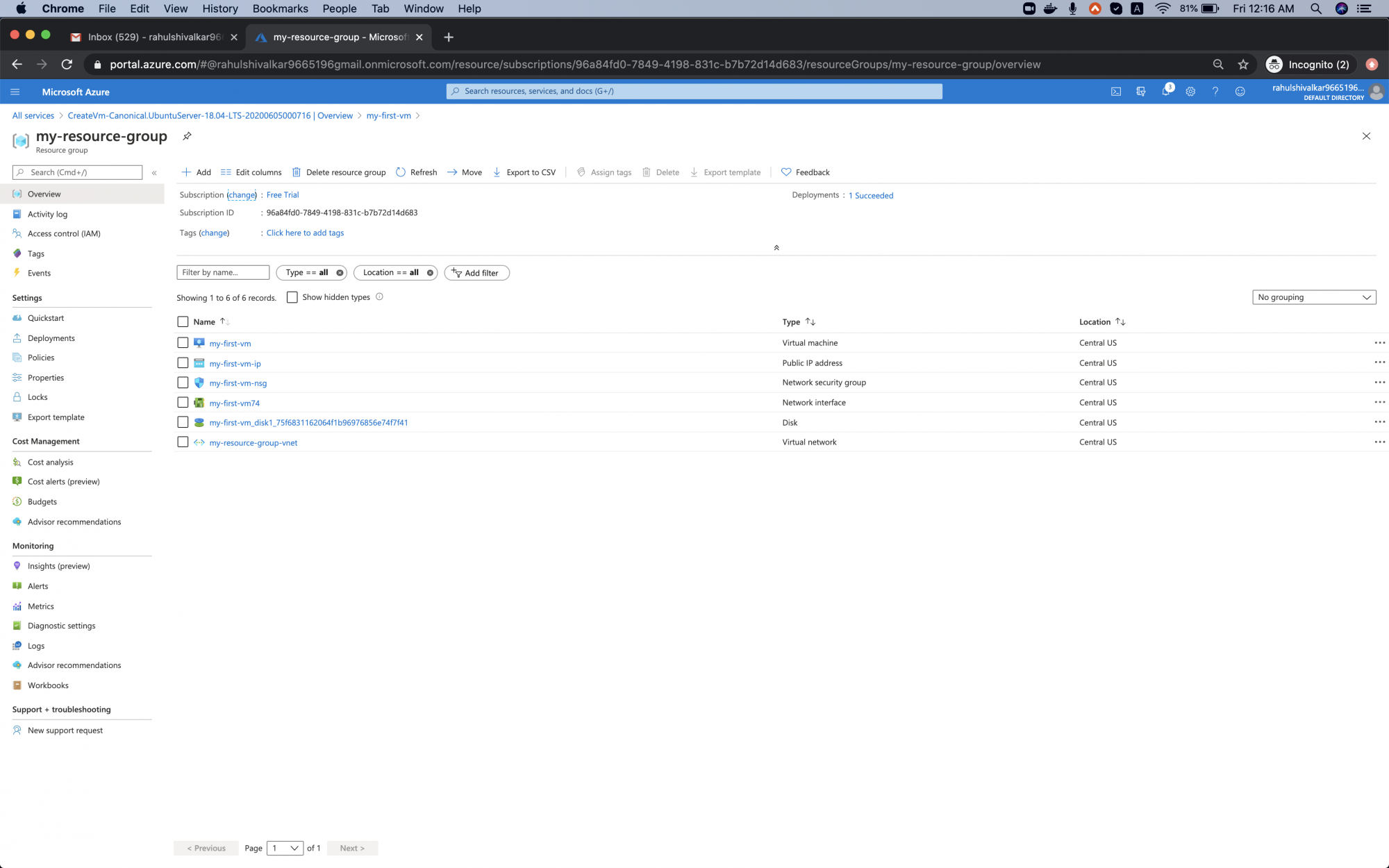Collapse the essentials section chevron
Screen dimensions: 1389x868
776,247
